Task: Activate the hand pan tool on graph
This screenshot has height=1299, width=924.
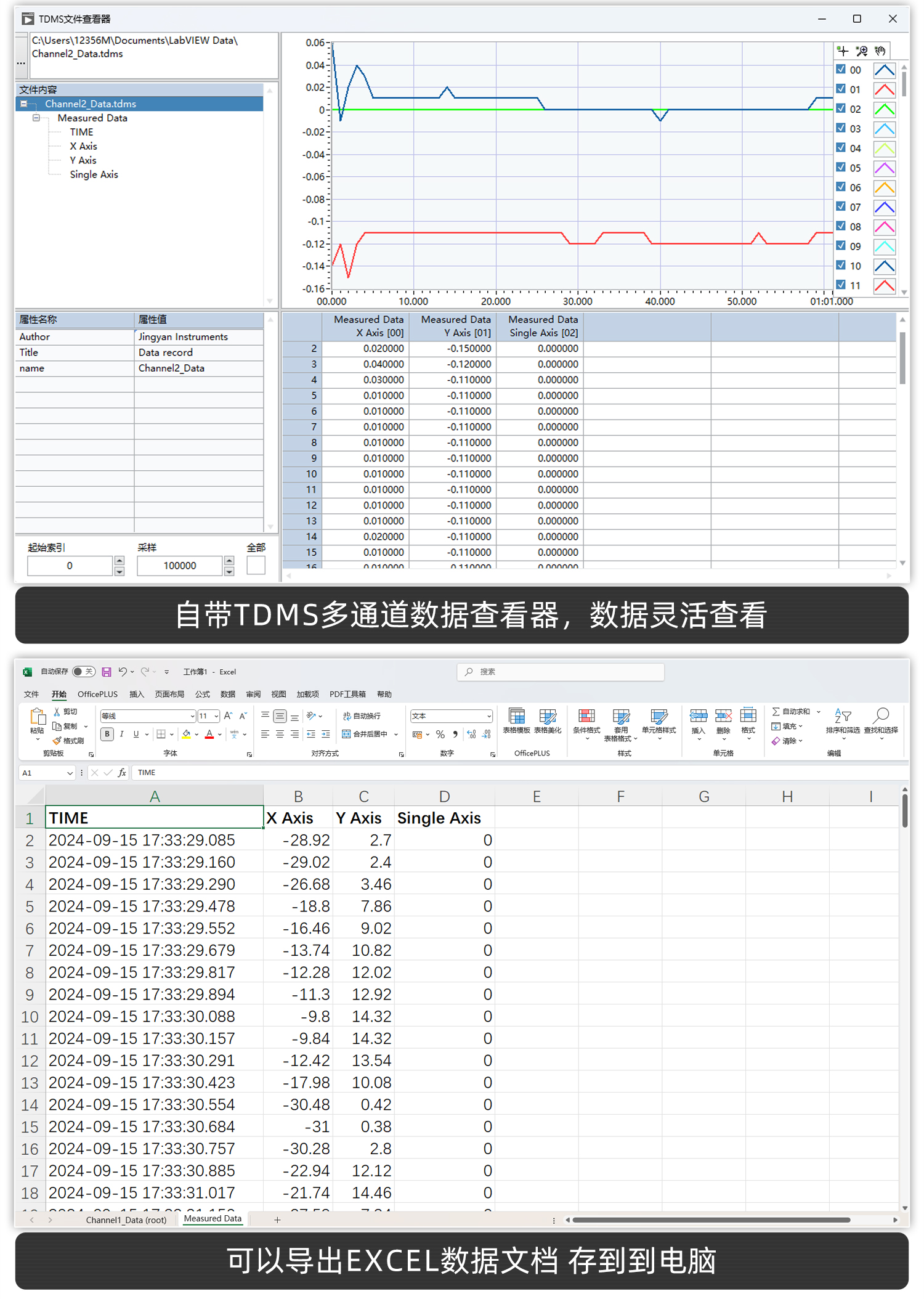Action: [880, 51]
